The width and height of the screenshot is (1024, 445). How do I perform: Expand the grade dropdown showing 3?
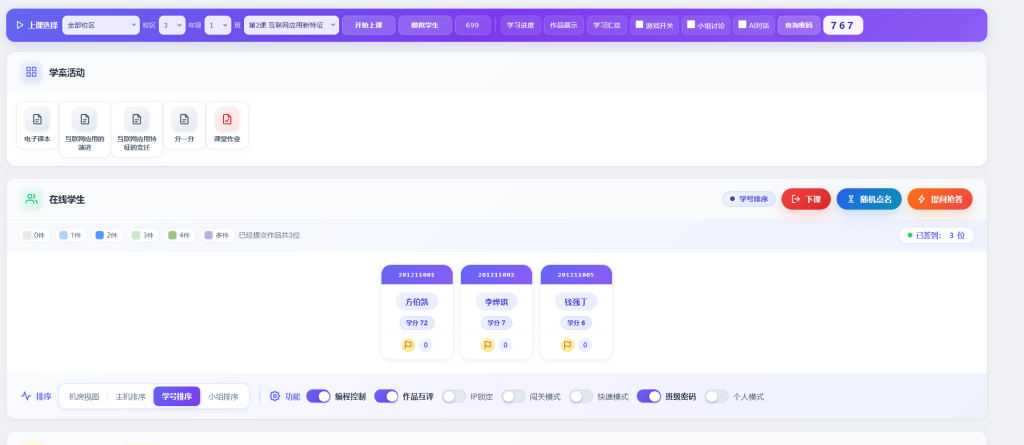pyautogui.click(x=172, y=25)
